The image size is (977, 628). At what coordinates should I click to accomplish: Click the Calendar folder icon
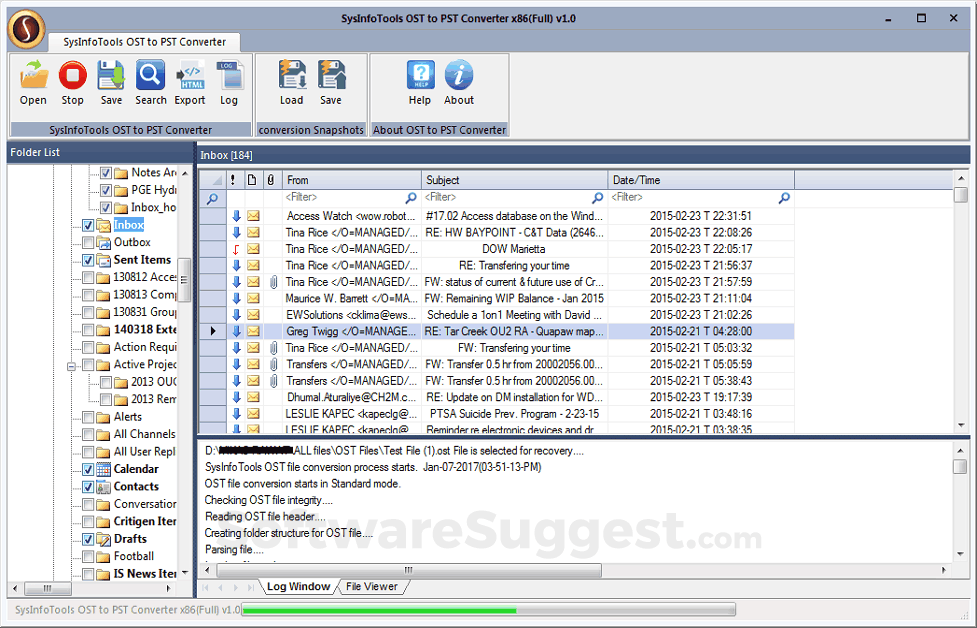103,469
